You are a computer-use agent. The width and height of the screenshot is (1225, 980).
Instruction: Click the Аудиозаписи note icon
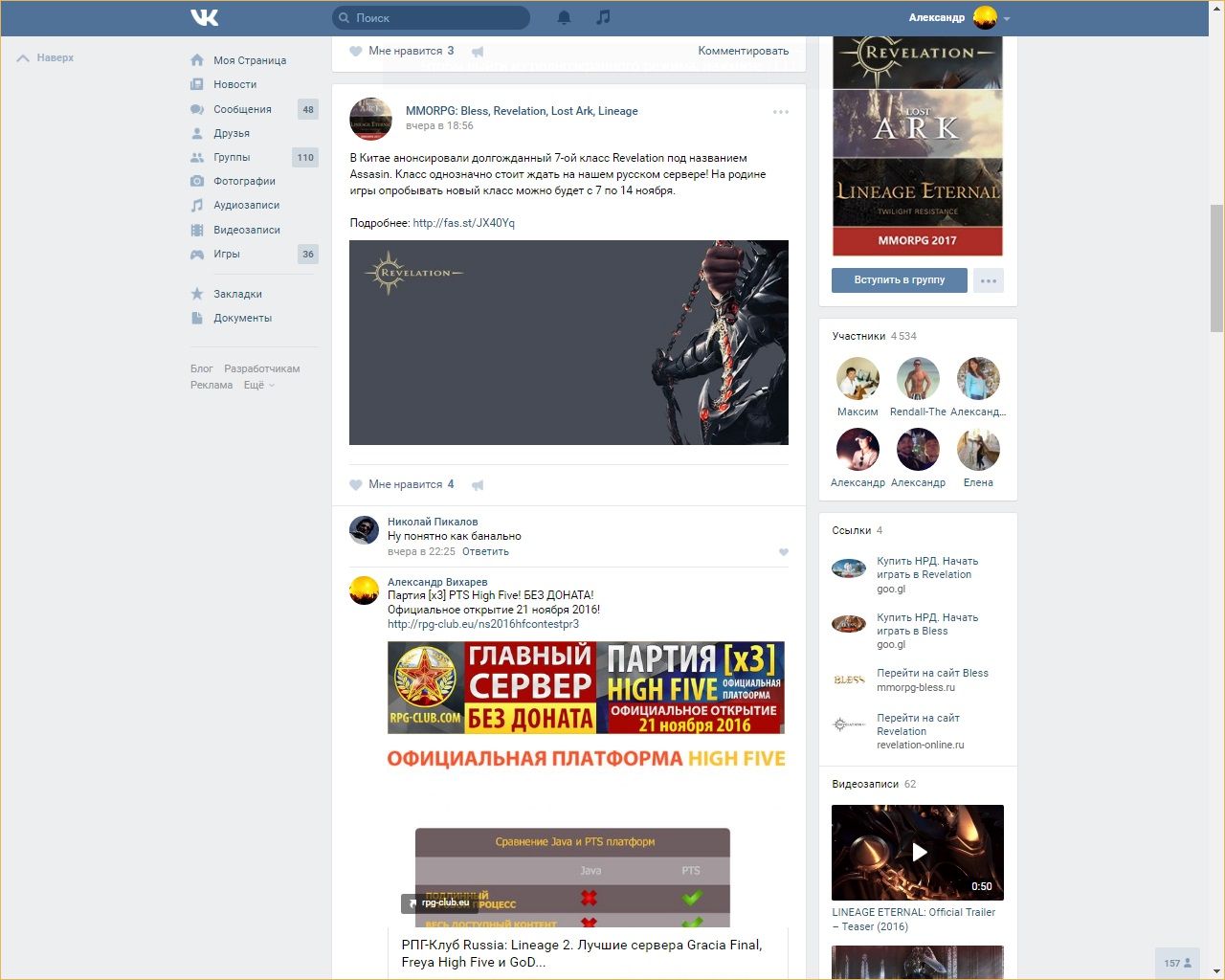[x=197, y=205]
